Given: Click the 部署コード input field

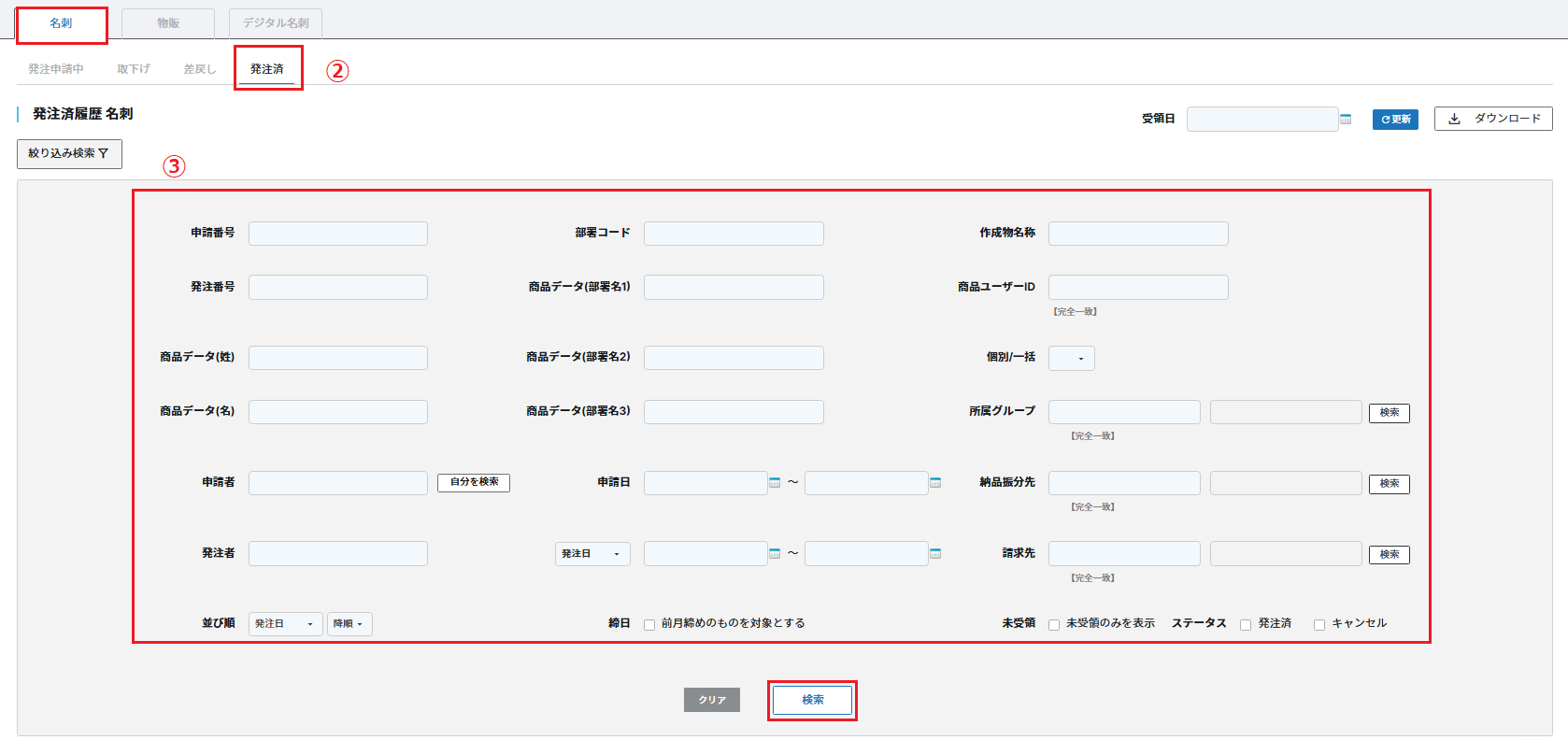Looking at the screenshot, I should pos(734,234).
